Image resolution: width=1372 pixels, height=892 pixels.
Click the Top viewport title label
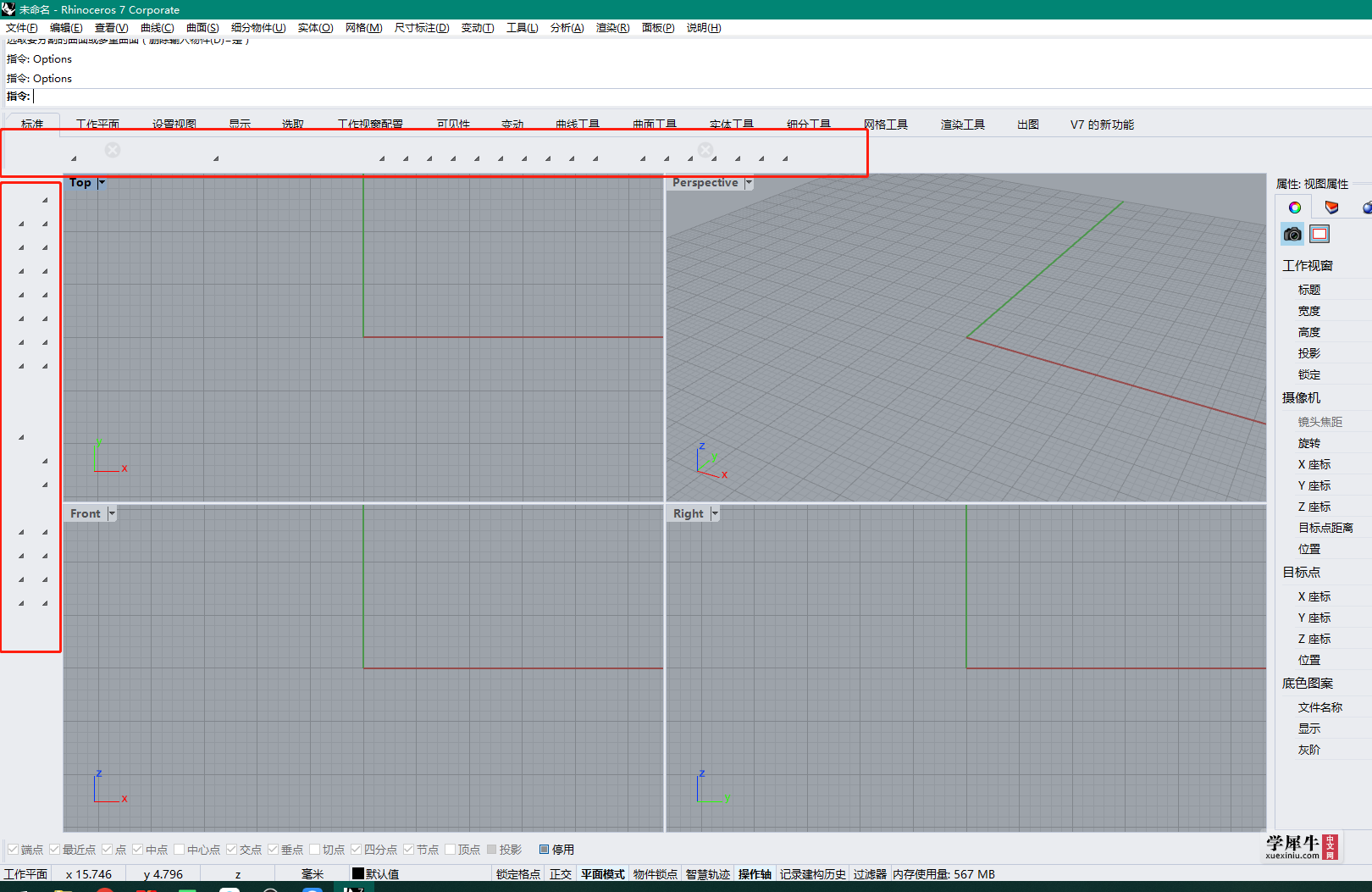[x=80, y=182]
